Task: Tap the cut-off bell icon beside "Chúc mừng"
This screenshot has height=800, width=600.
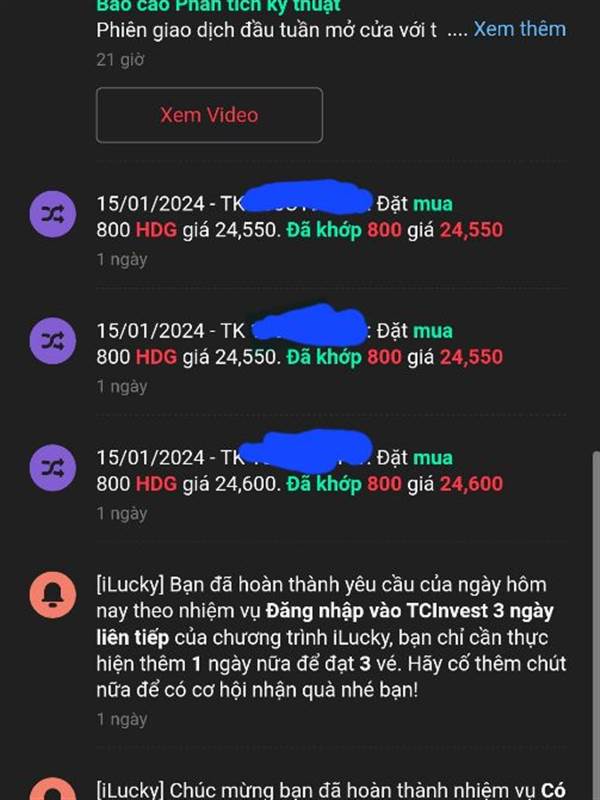Action: point(53,789)
